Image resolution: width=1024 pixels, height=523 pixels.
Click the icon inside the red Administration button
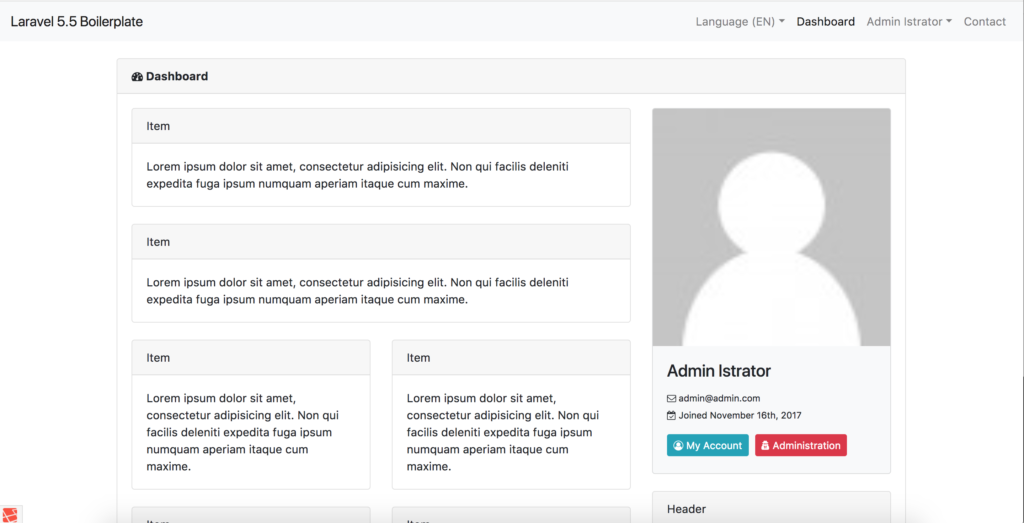[x=765, y=446]
